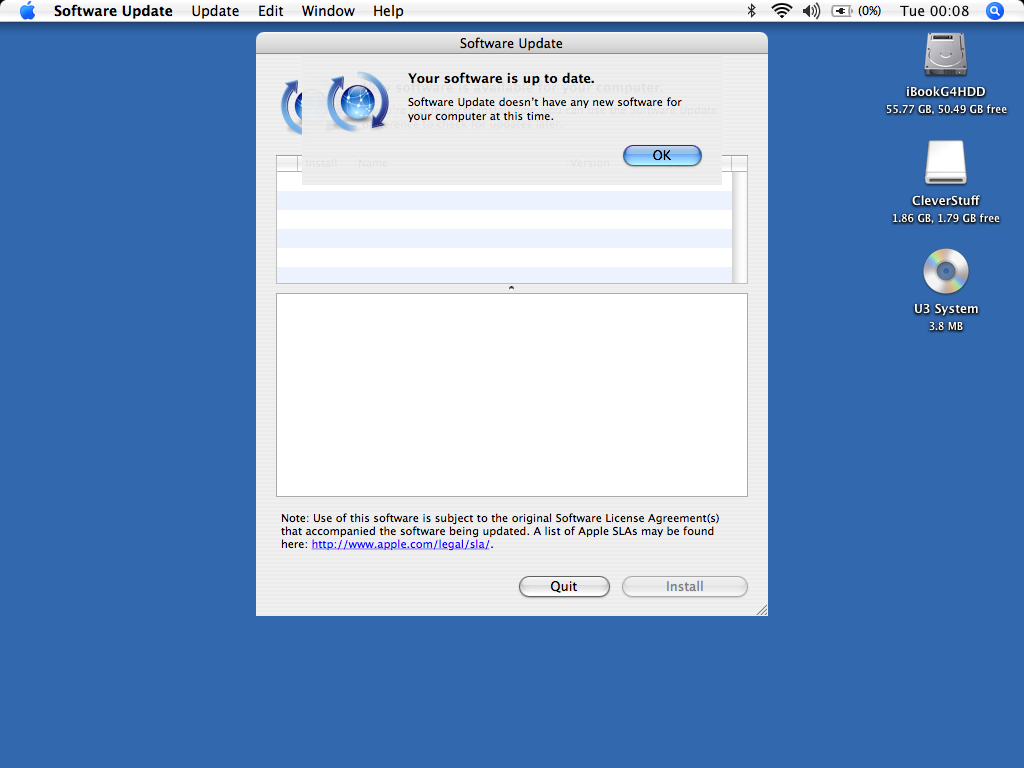Click the Software Update window title

coord(511,43)
